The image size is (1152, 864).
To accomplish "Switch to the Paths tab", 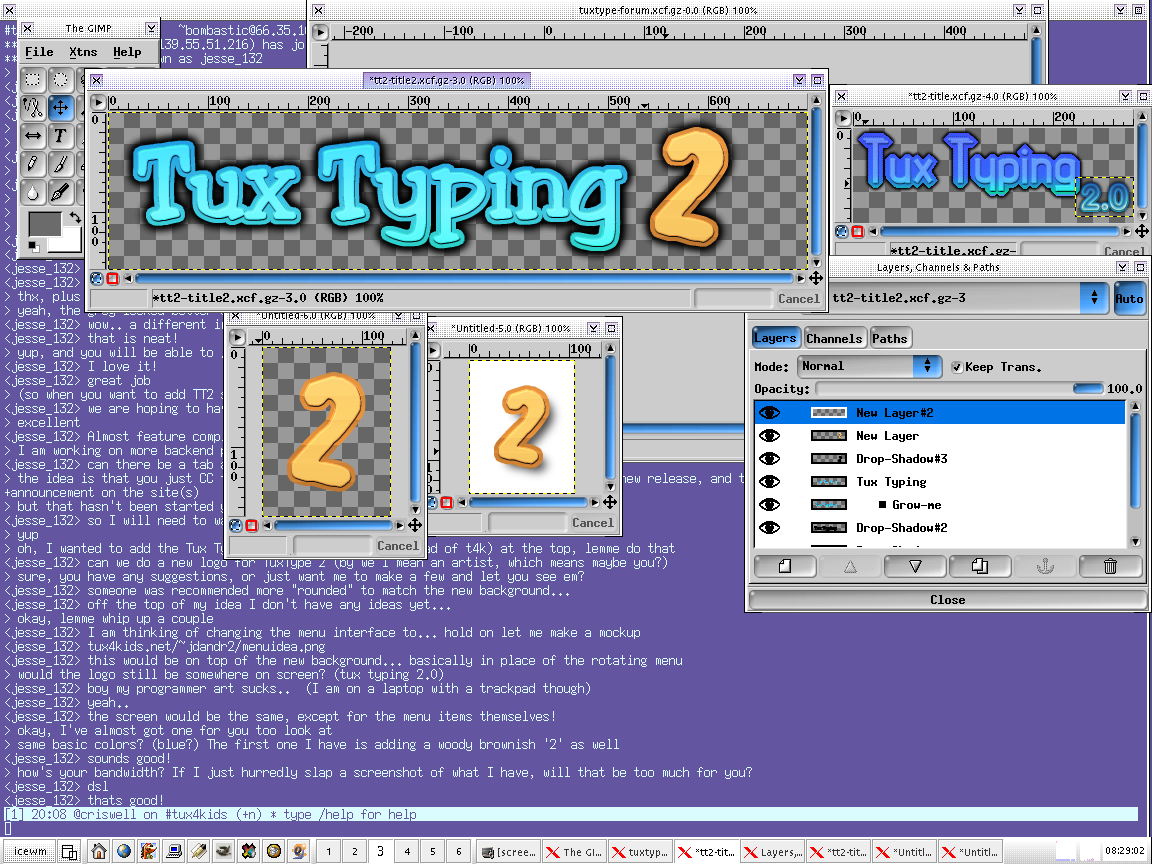I will [890, 339].
